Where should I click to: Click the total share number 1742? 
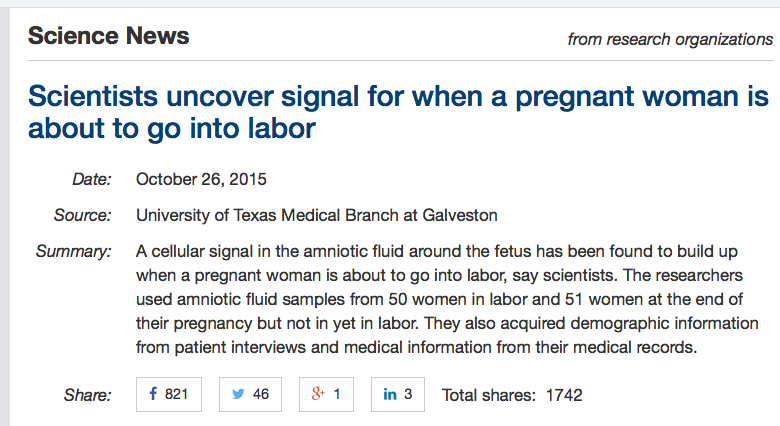[564, 395]
